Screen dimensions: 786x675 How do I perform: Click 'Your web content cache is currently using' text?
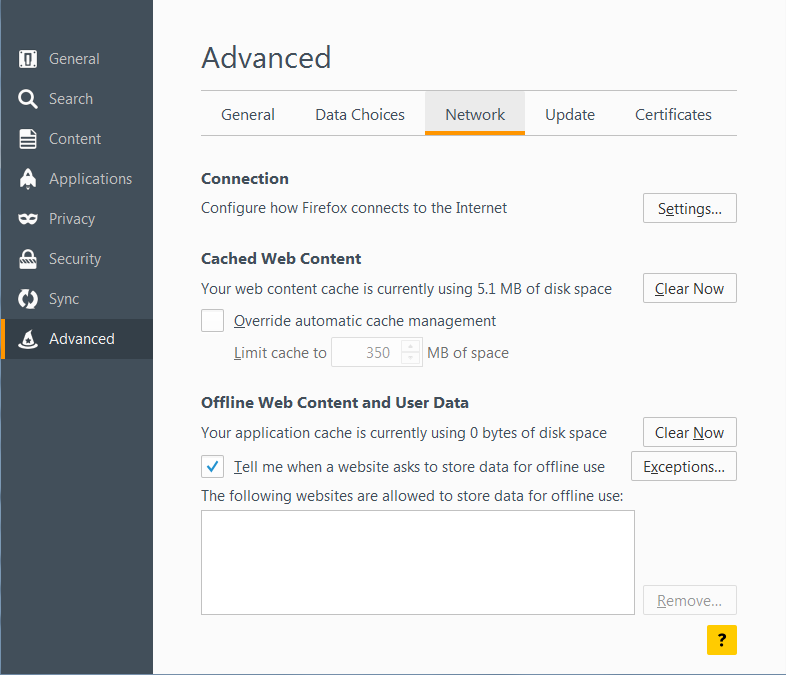[406, 289]
